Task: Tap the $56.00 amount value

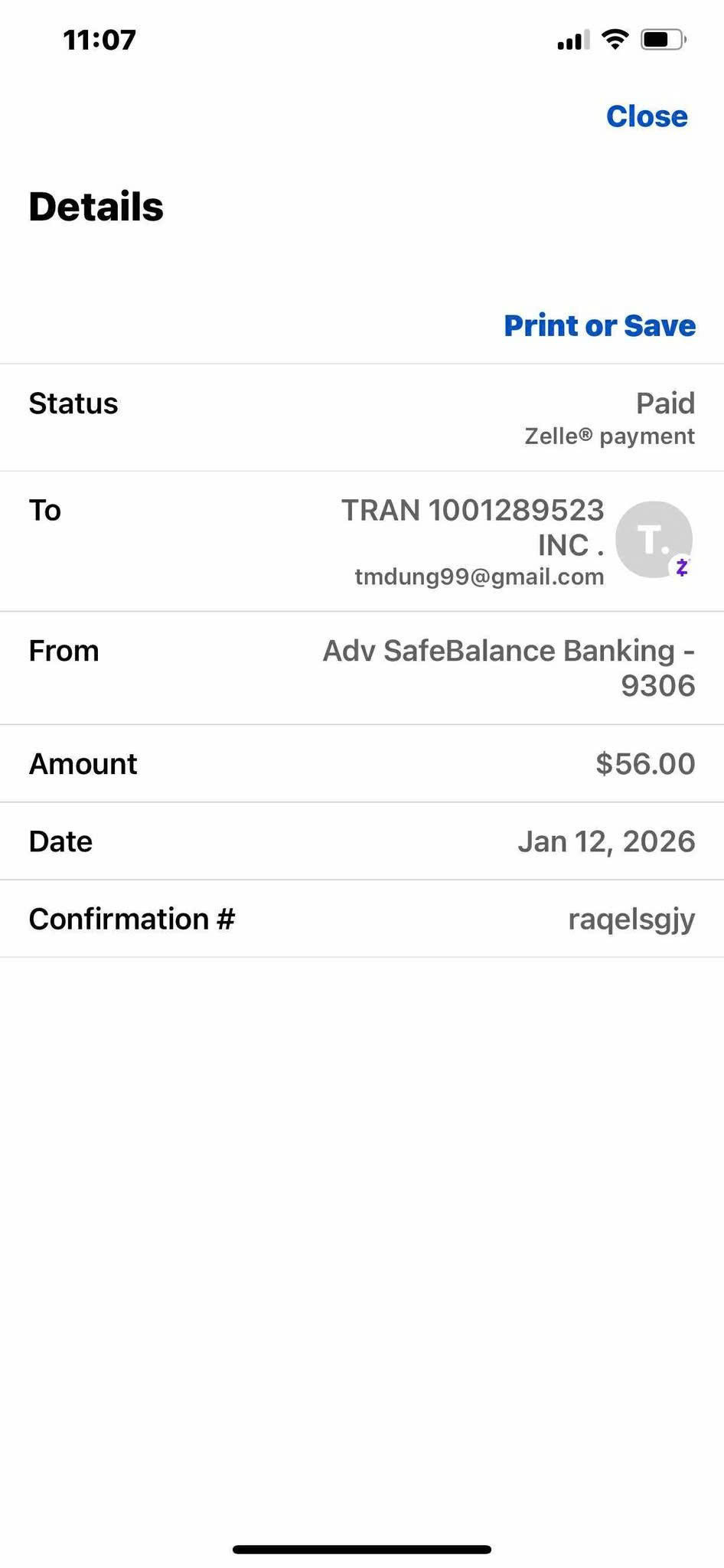Action: (645, 763)
